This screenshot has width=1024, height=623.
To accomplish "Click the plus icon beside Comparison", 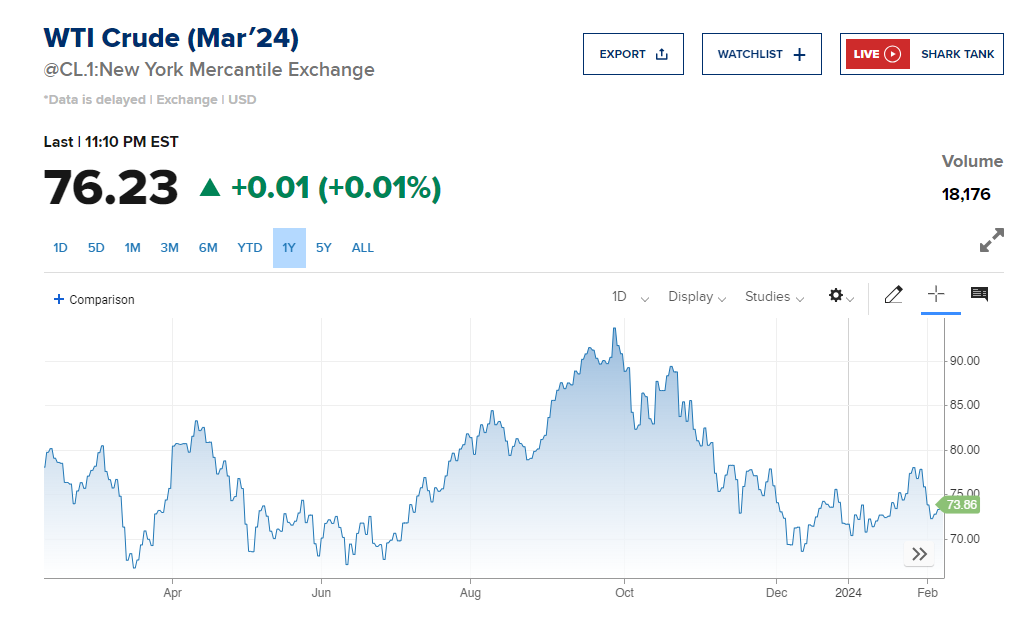I will (x=59, y=299).
